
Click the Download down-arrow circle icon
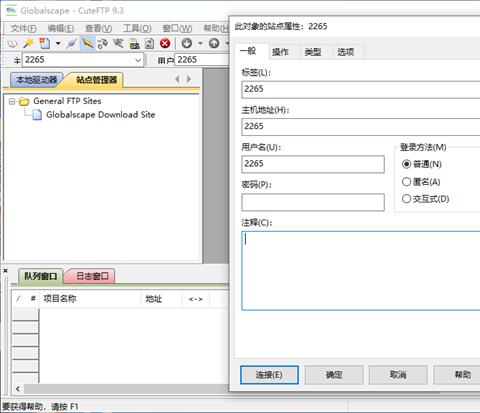point(187,43)
